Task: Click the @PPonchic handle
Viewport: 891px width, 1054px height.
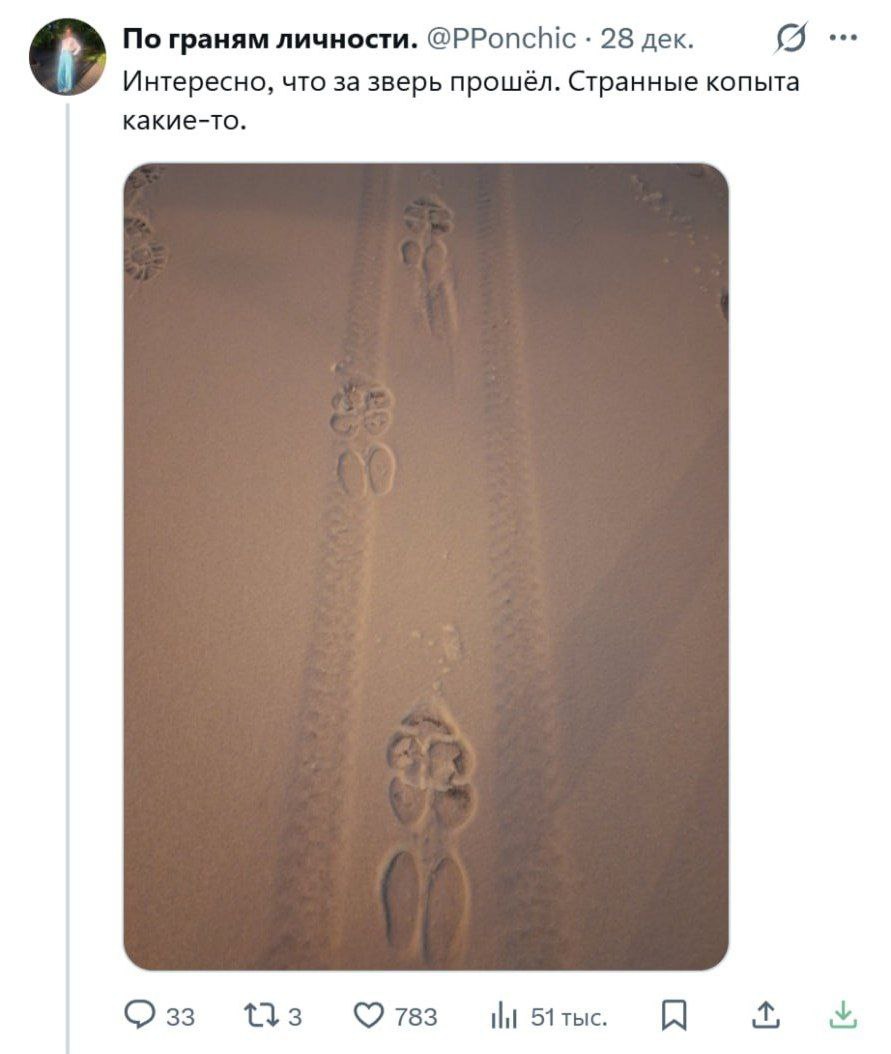Action: pyautogui.click(x=501, y=39)
